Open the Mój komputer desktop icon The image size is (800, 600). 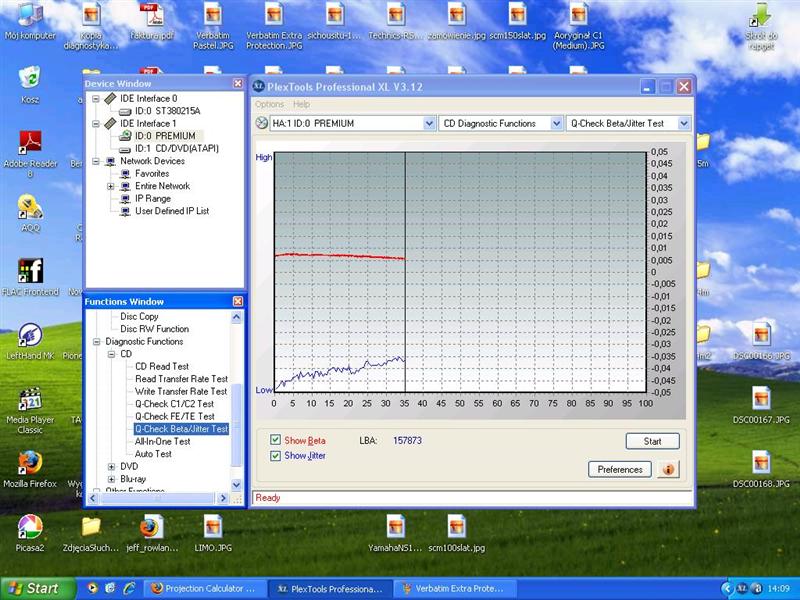tap(30, 14)
